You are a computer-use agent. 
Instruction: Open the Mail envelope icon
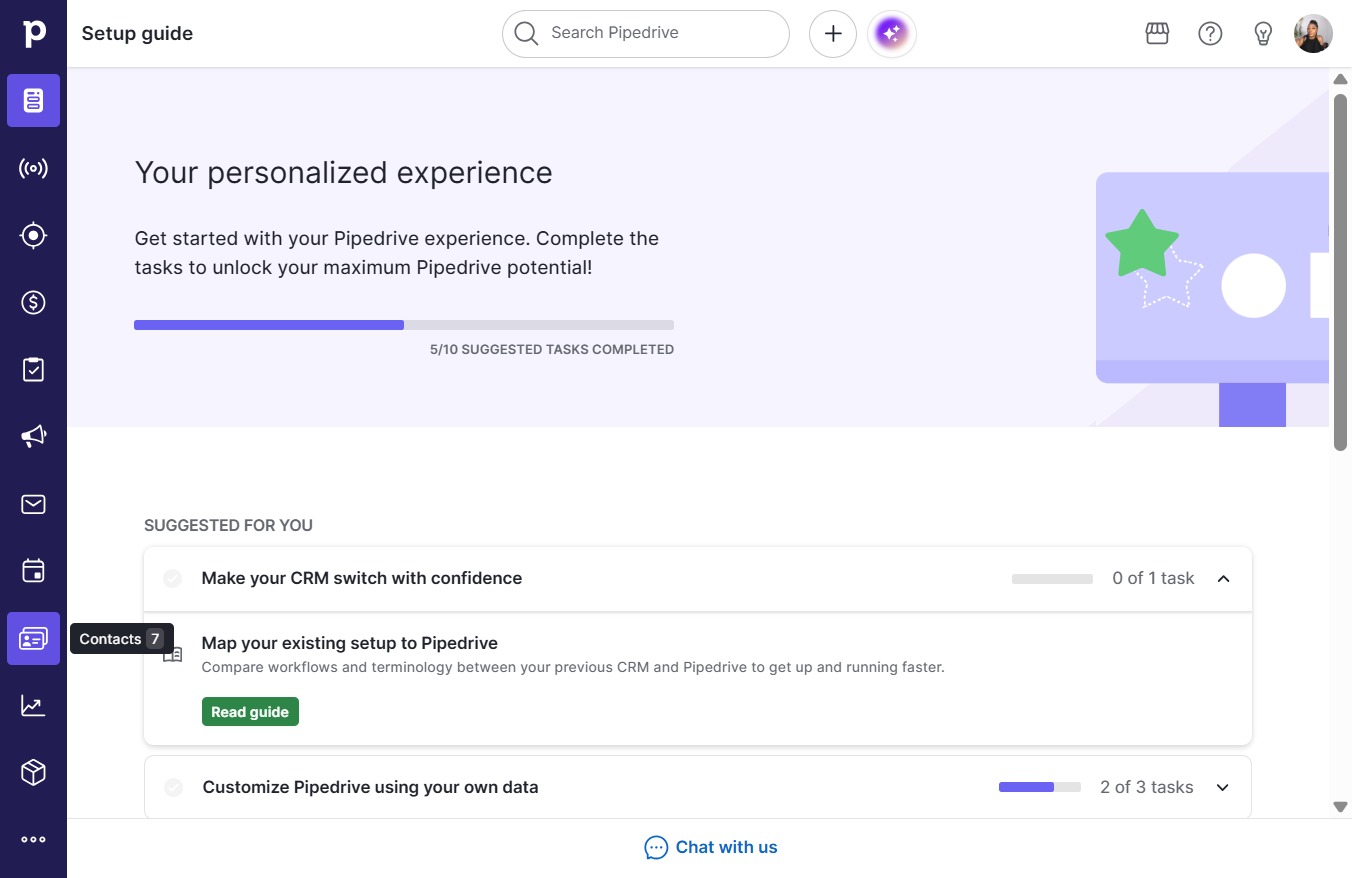[x=34, y=504]
